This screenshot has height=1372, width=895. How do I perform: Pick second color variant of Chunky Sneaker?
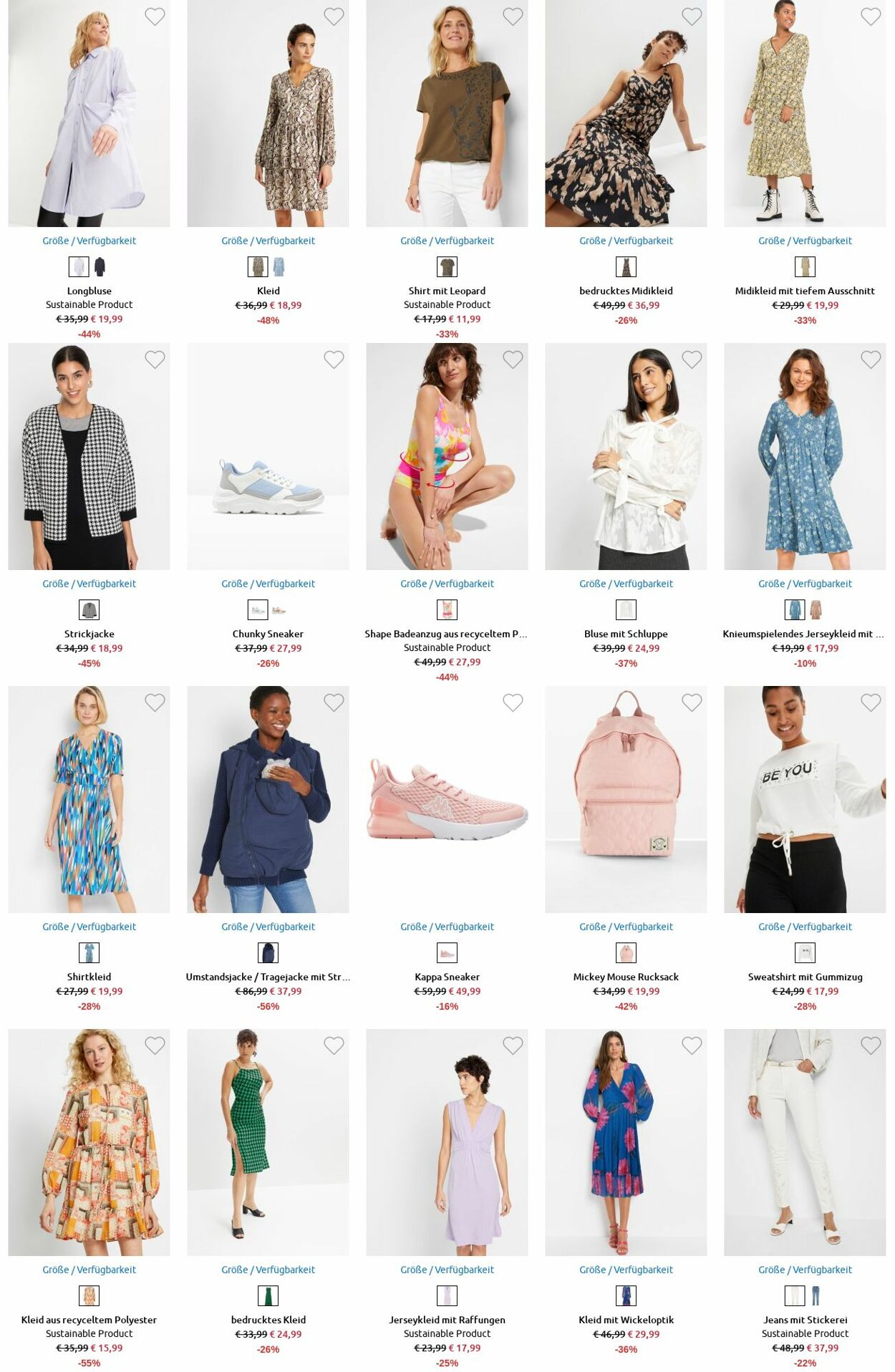[279, 610]
